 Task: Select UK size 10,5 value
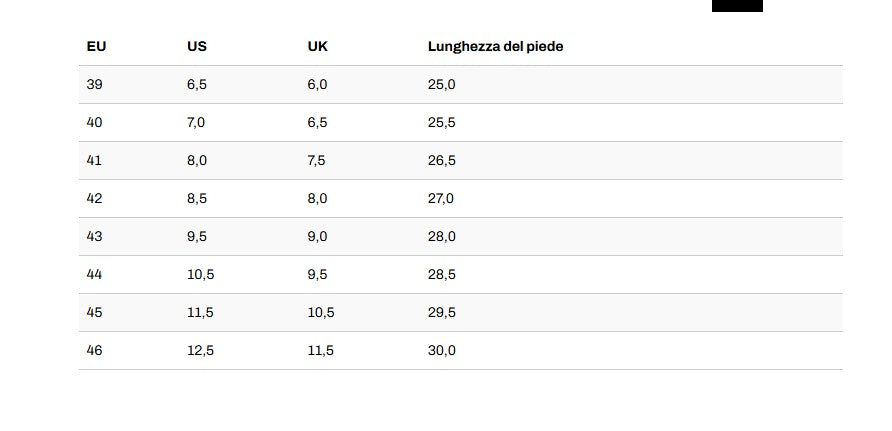321,313
